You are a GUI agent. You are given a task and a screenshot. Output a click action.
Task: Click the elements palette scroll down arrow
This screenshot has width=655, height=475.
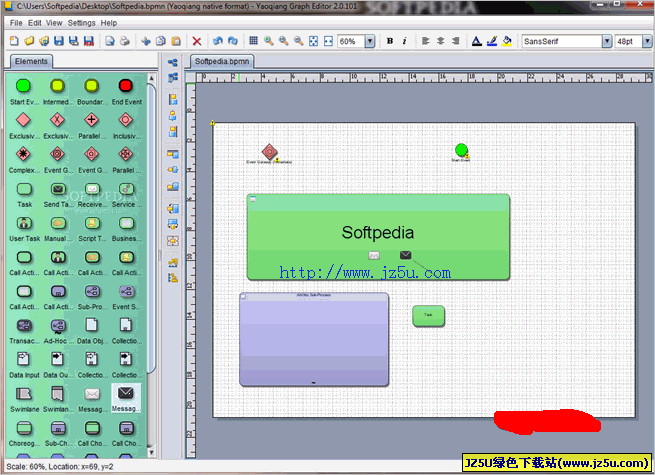point(152,452)
